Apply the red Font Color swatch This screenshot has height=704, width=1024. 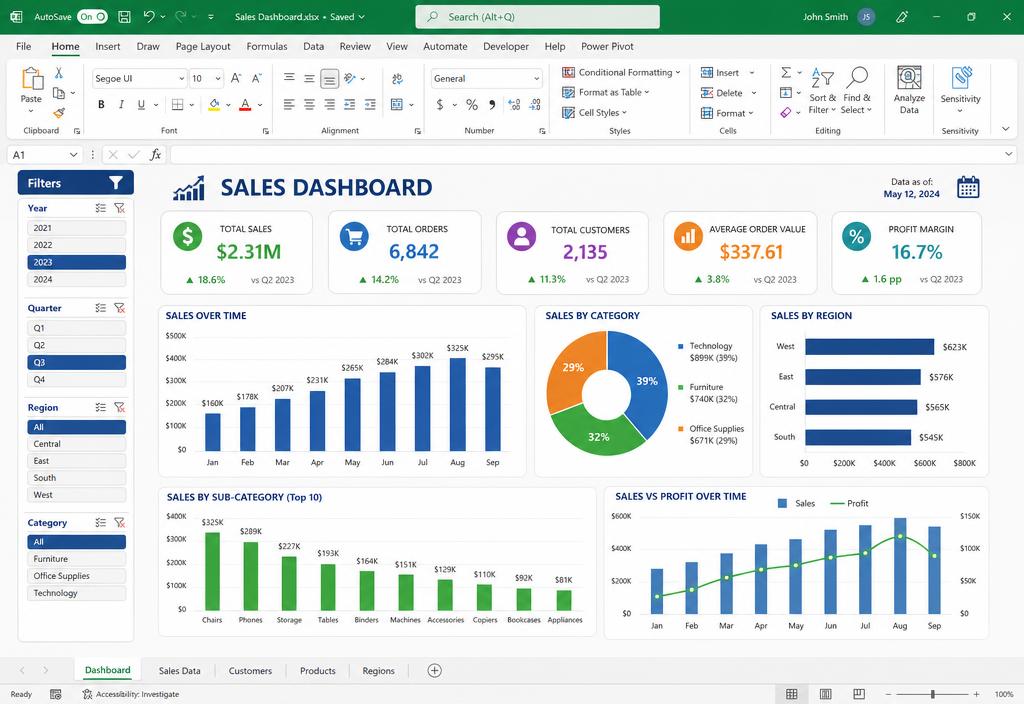(246, 104)
